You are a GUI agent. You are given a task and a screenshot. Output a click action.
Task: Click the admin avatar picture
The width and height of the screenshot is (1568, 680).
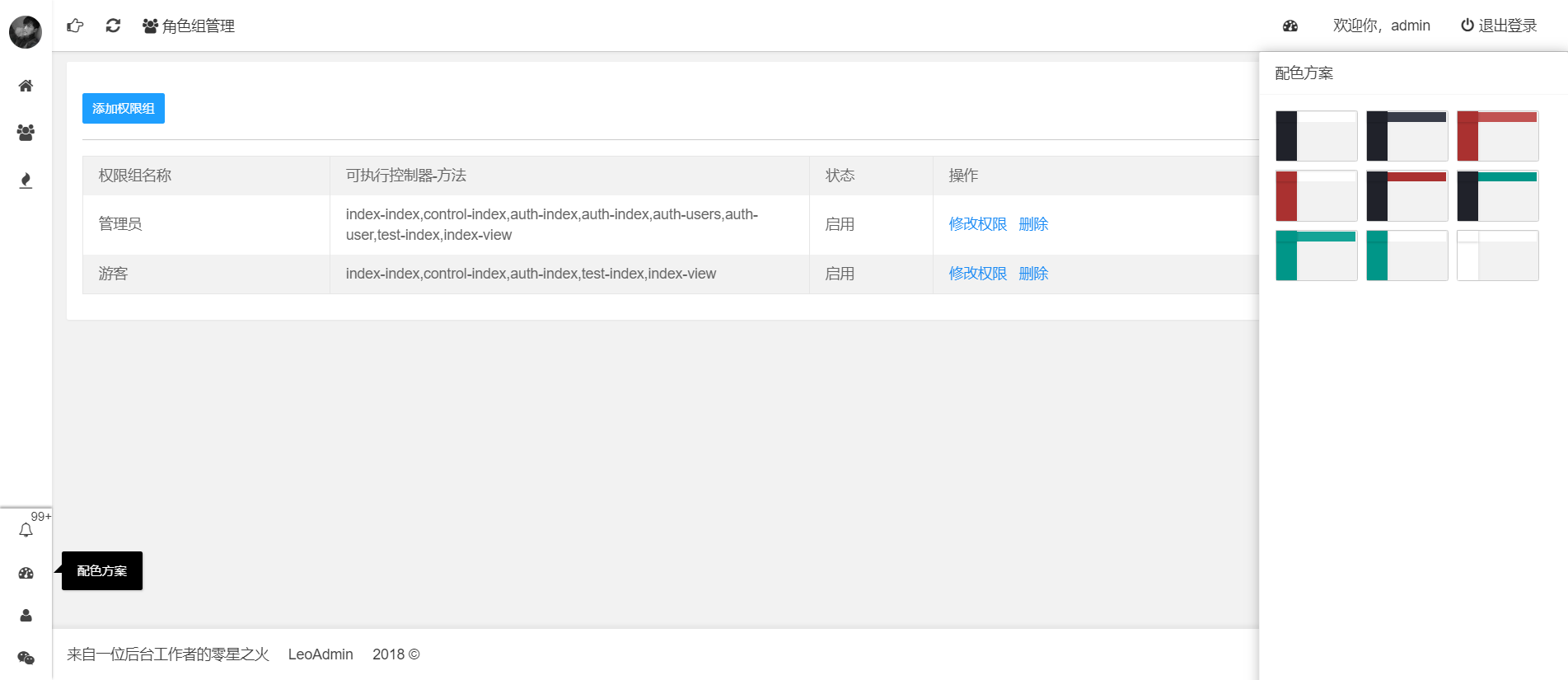coord(26,32)
